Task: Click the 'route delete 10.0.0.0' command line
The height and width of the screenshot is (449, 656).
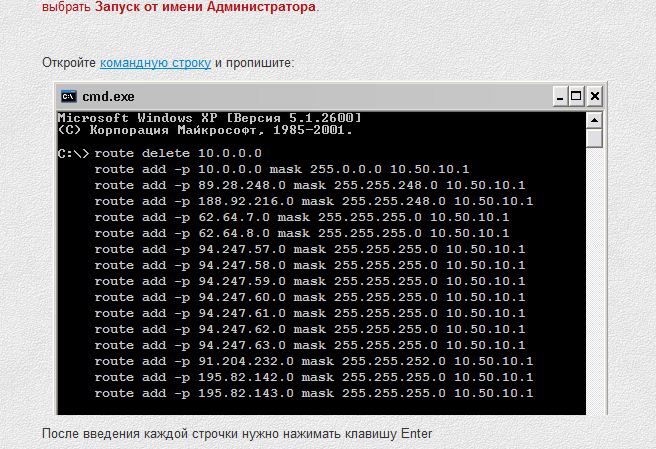Action: 178,153
